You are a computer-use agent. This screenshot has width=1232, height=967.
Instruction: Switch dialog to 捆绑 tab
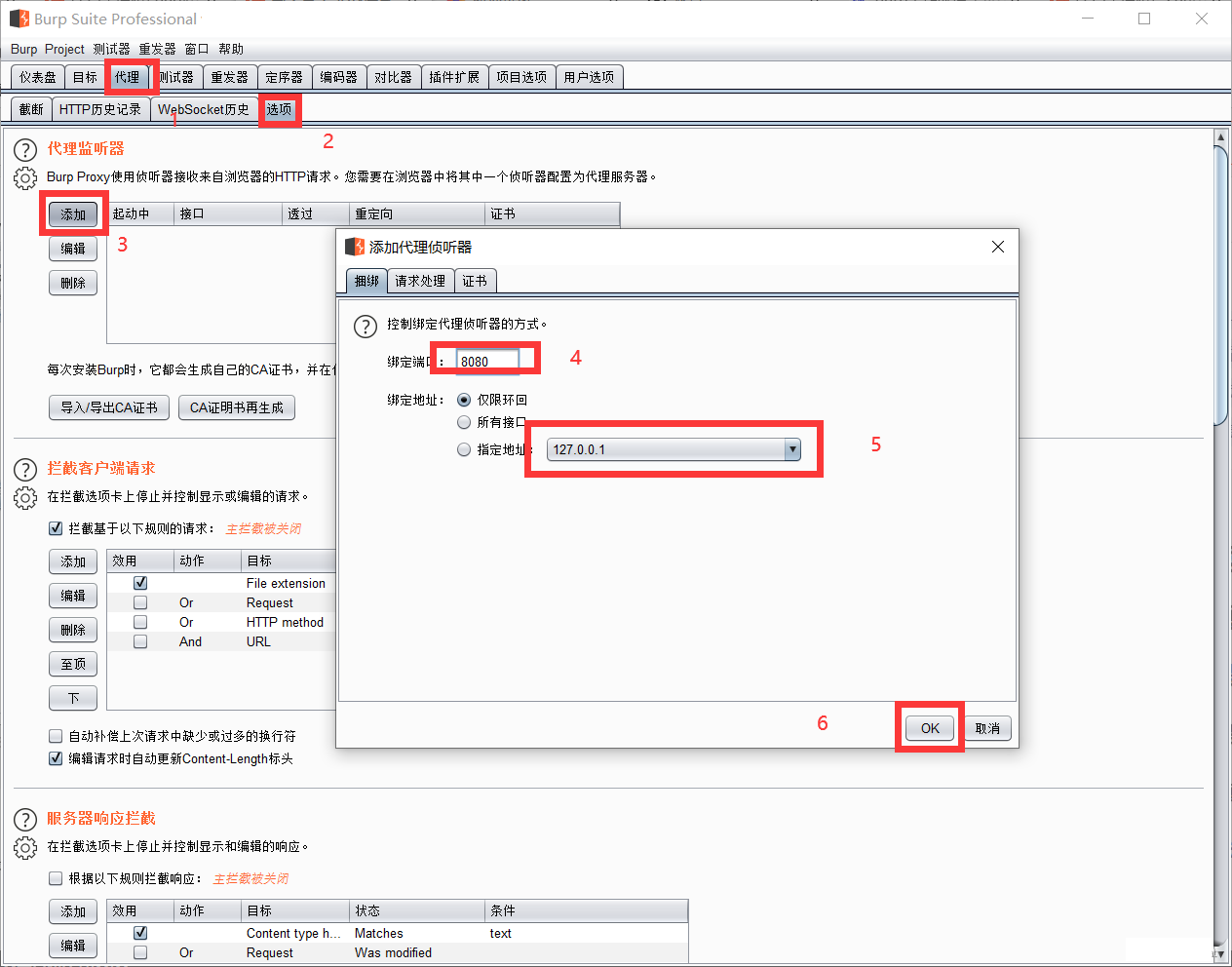(366, 281)
